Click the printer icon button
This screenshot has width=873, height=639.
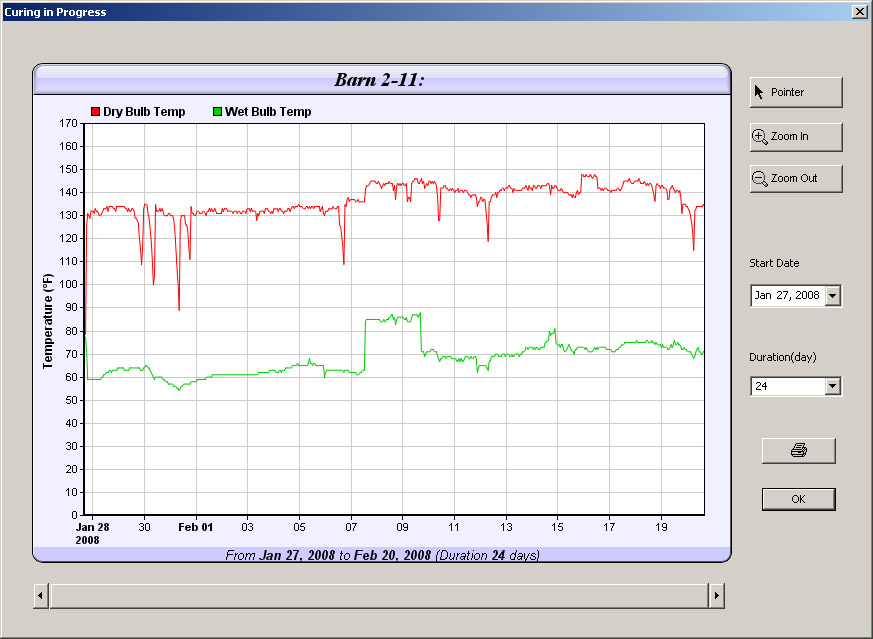(x=798, y=451)
